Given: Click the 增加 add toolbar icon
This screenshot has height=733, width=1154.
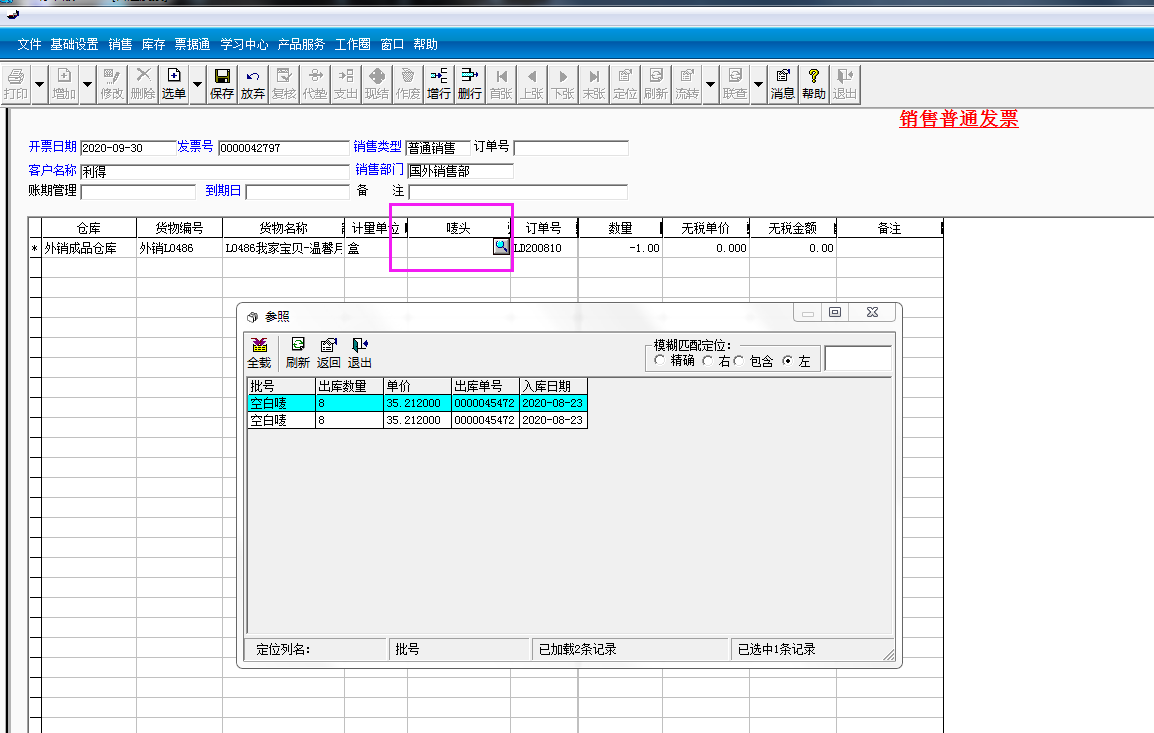Looking at the screenshot, I should [x=64, y=84].
